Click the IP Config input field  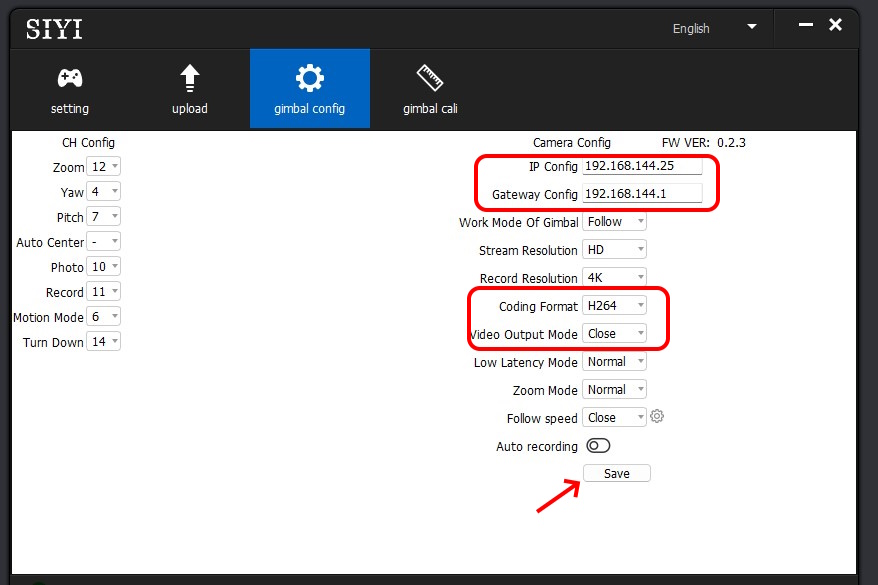tap(642, 166)
